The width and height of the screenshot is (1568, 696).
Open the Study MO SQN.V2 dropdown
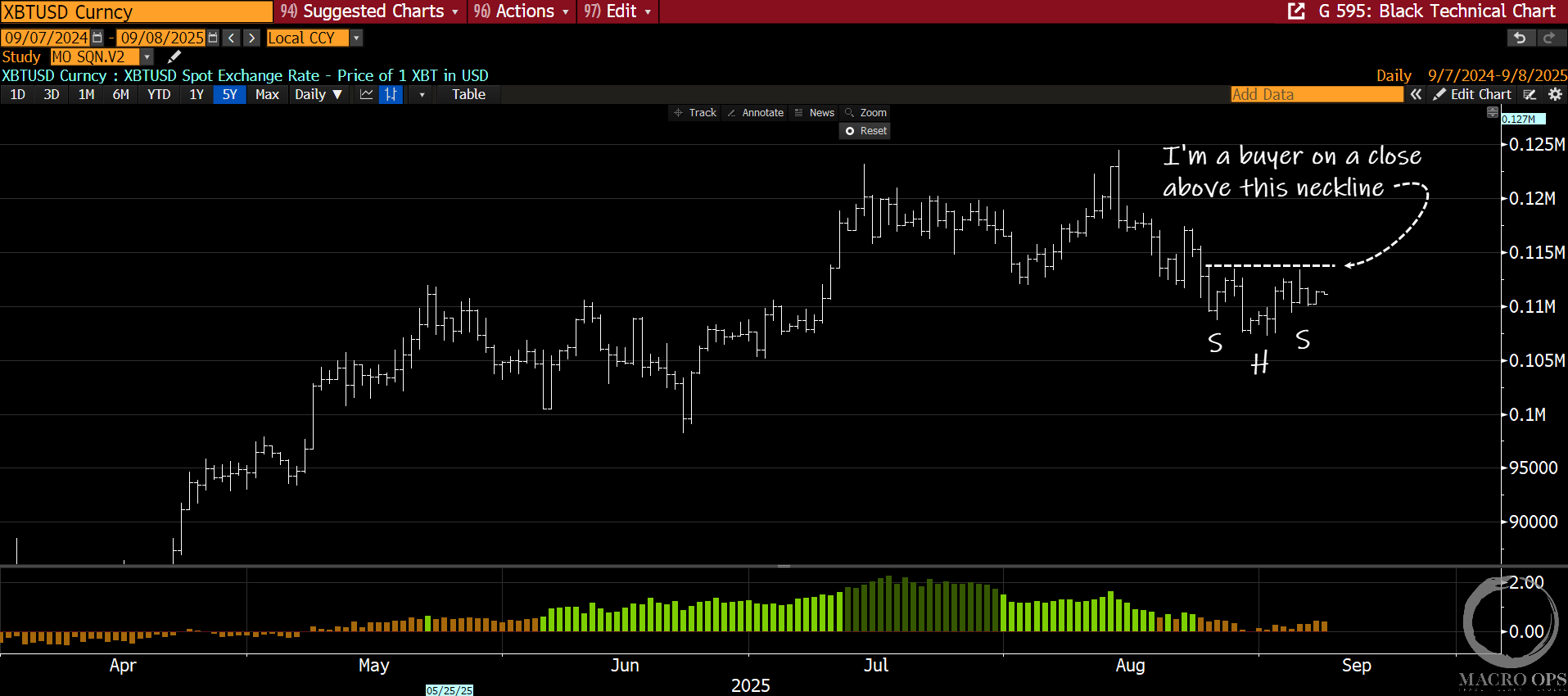click(x=147, y=56)
